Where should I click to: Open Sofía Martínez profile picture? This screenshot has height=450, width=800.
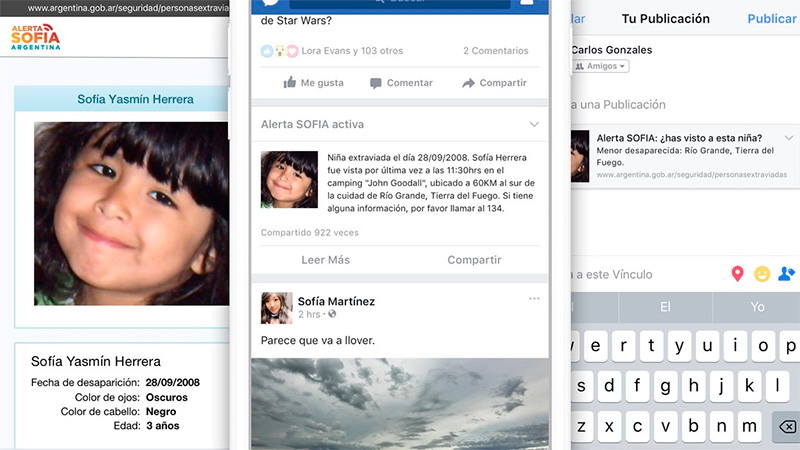pos(277,308)
